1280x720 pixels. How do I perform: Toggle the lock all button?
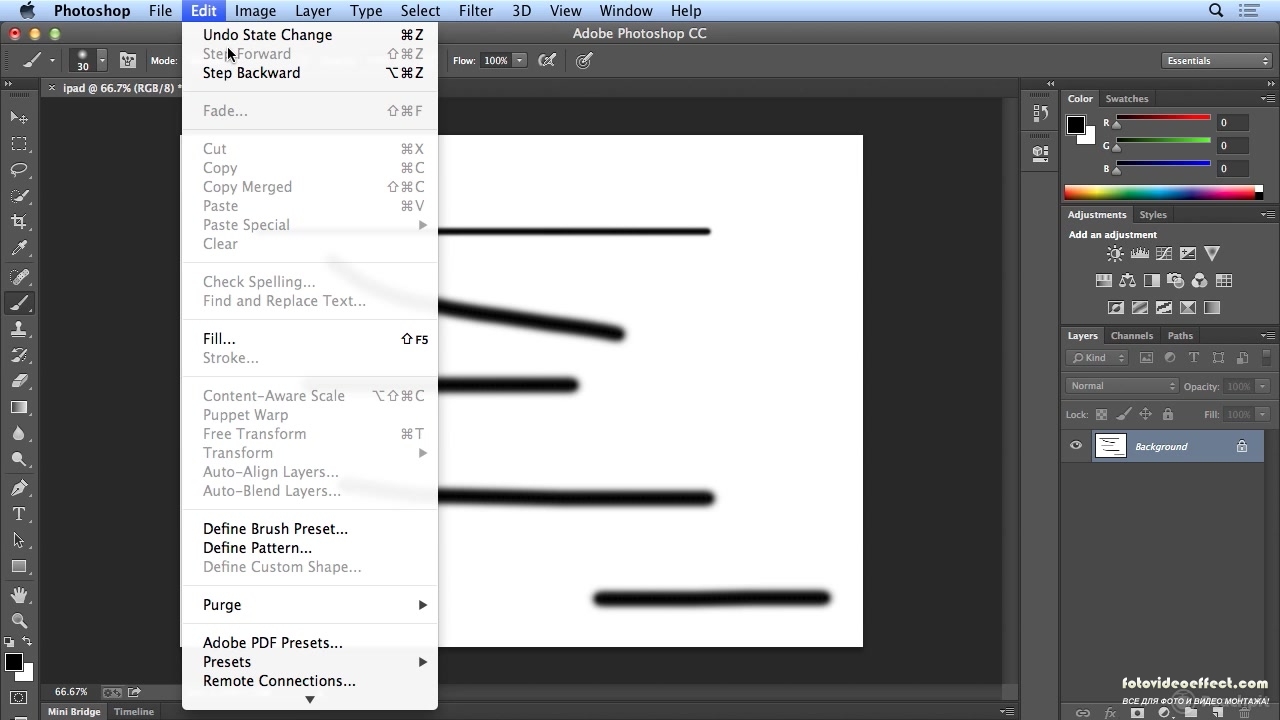click(x=1167, y=414)
